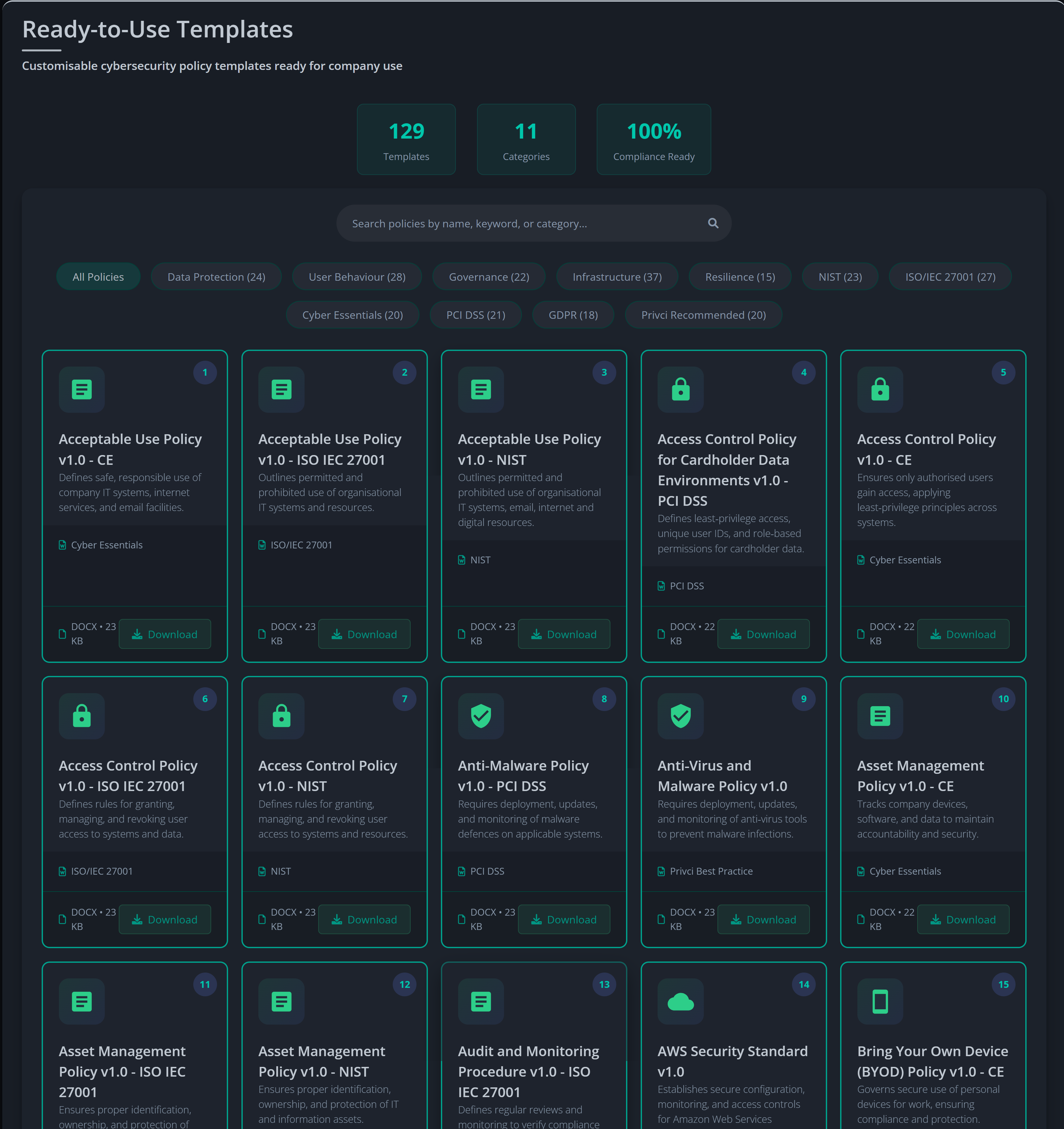
Task: Click the shield icon on Anti-Malware Policy PCI DSS
Action: click(x=481, y=716)
